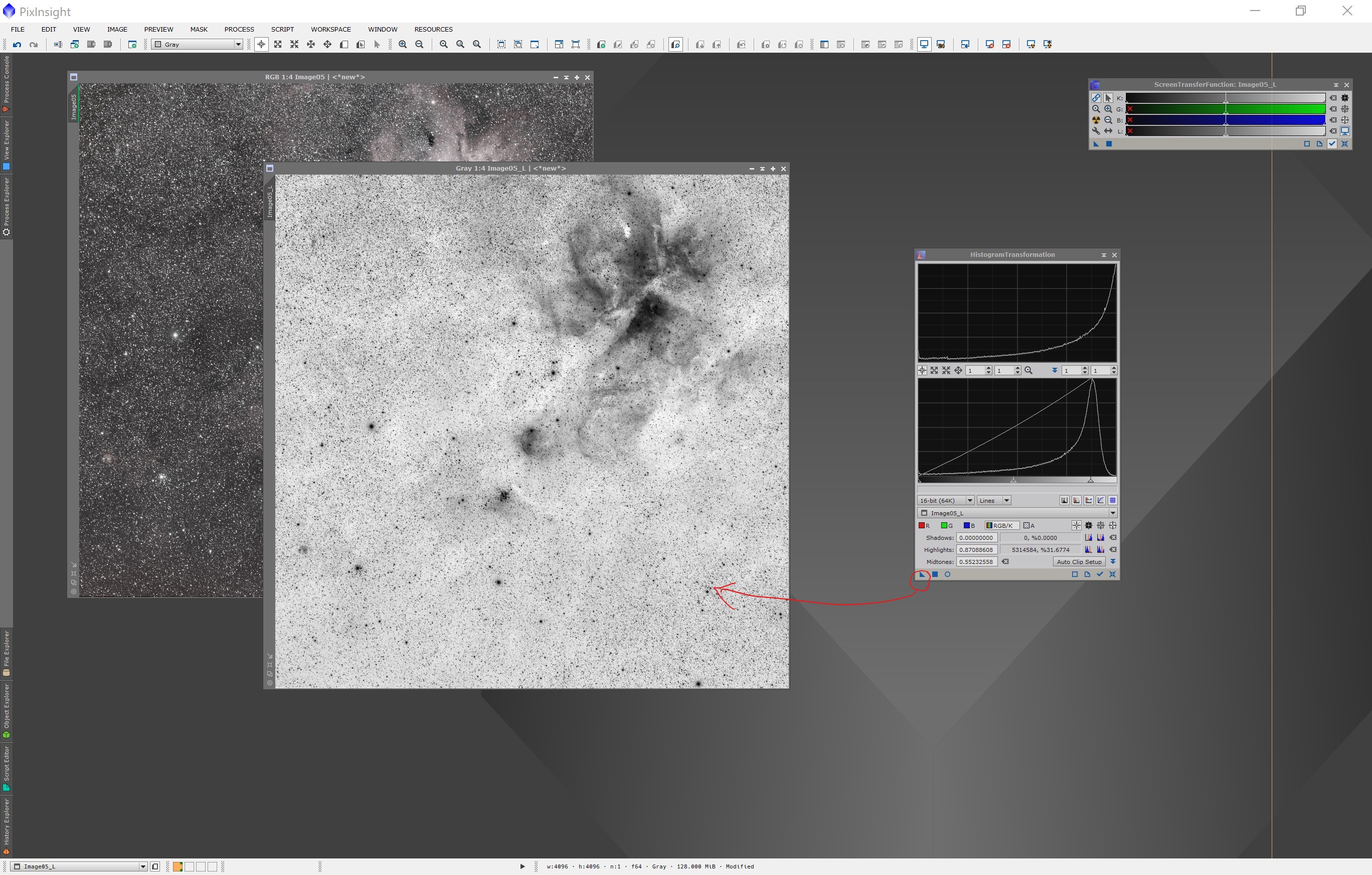Reset the Midtones balance value

pyautogui.click(x=1005, y=561)
